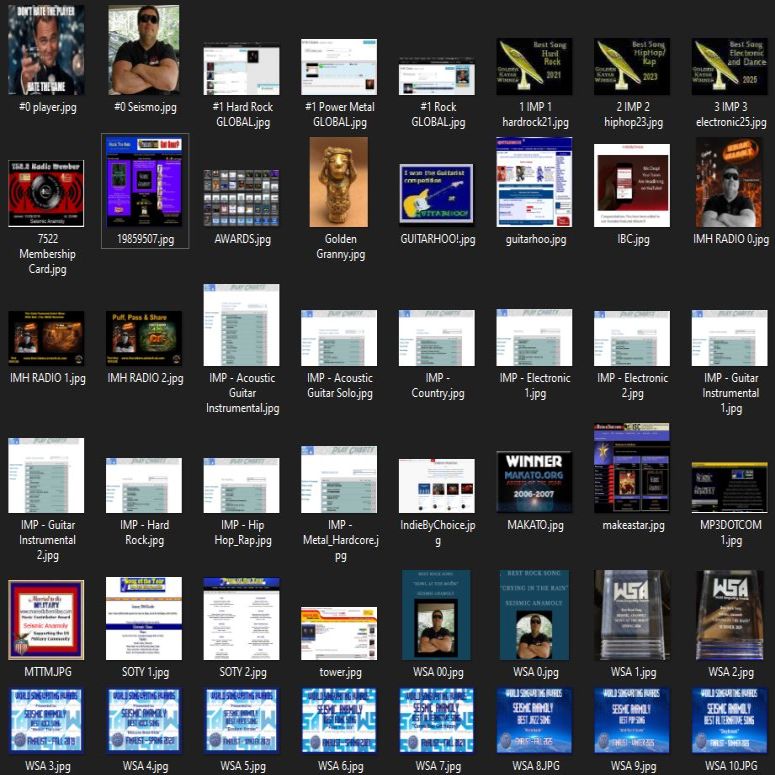Select the 2 IMP 2 hiphop23.jpg thumbnail
The height and width of the screenshot is (775, 775).
pos(632,66)
